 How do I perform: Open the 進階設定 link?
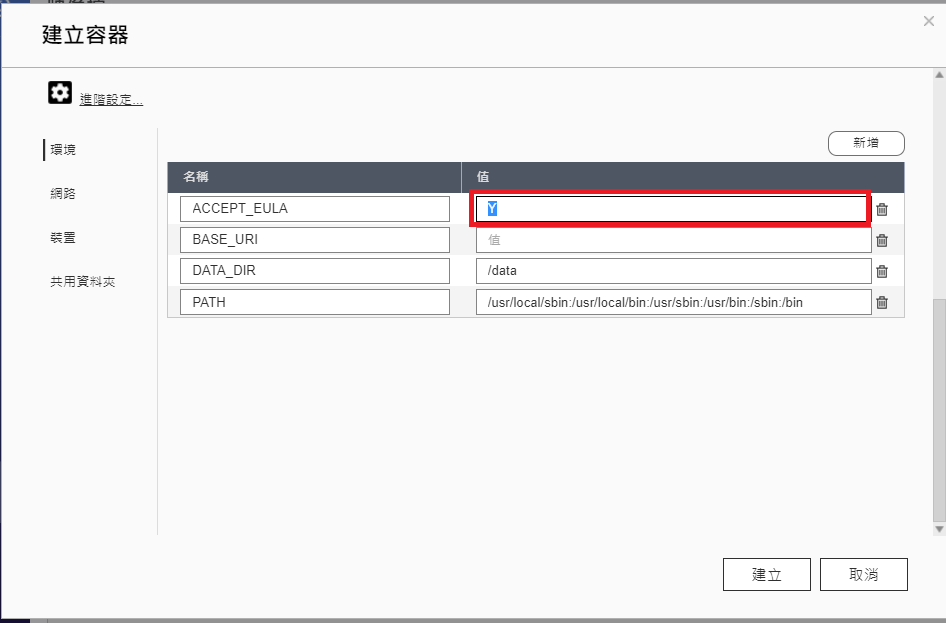coord(111,99)
